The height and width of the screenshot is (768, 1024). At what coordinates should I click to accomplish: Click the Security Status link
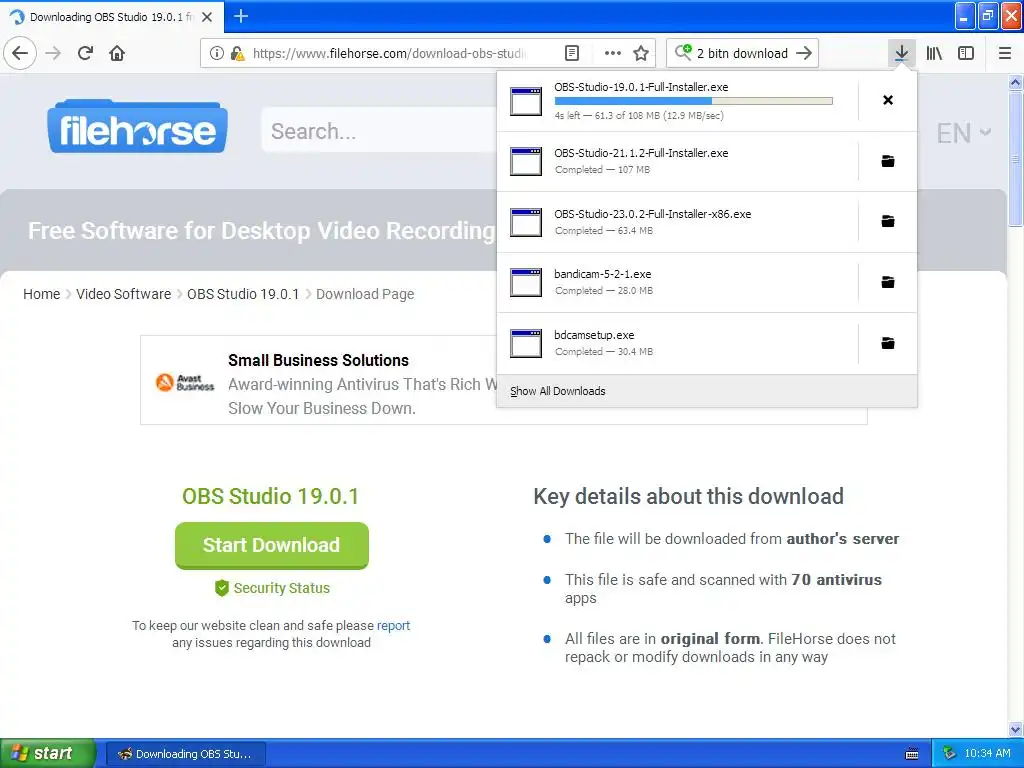(272, 588)
